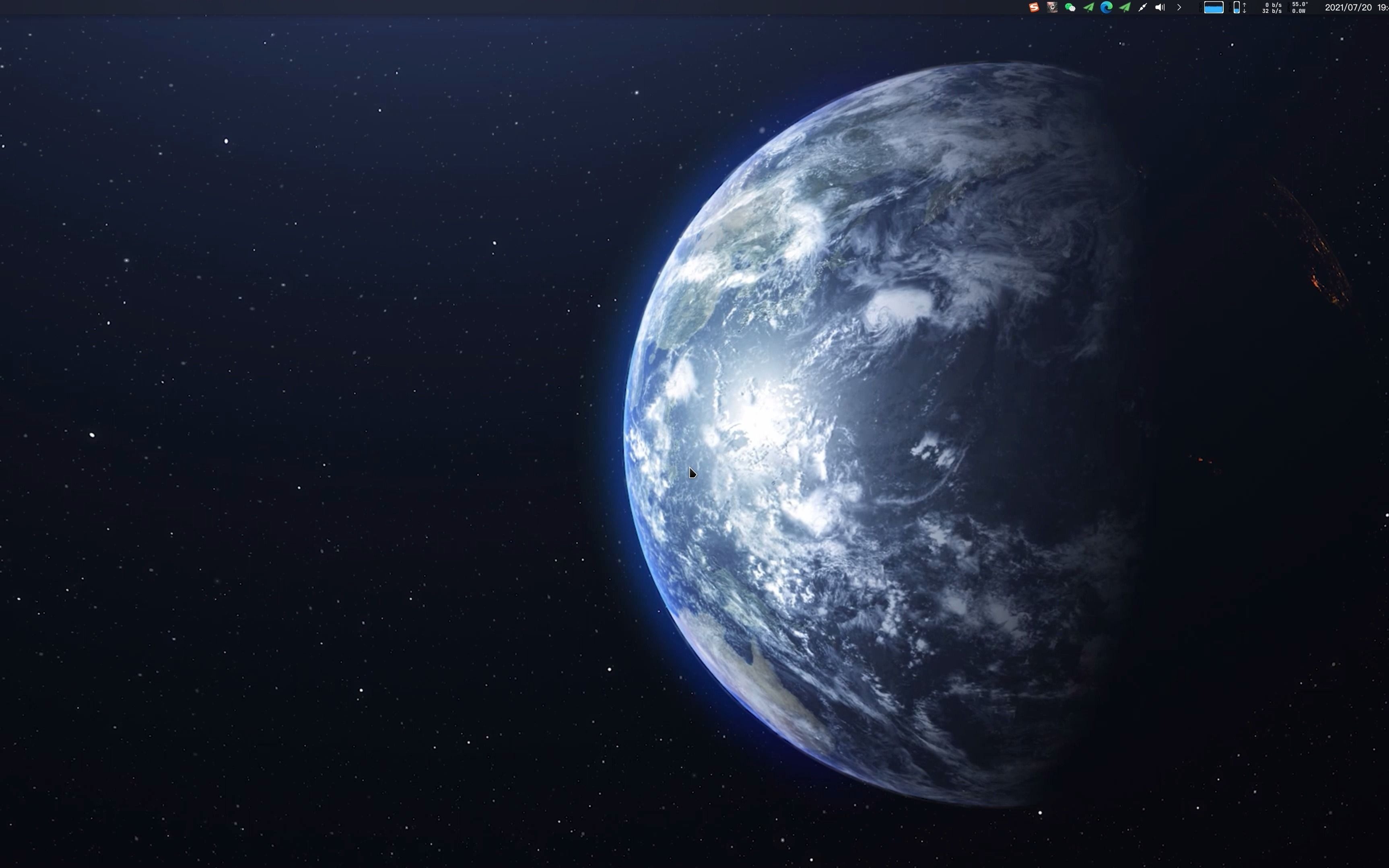Click the green paper plane next to WeChat
Viewport: 1389px width, 868px height.
[x=1088, y=8]
